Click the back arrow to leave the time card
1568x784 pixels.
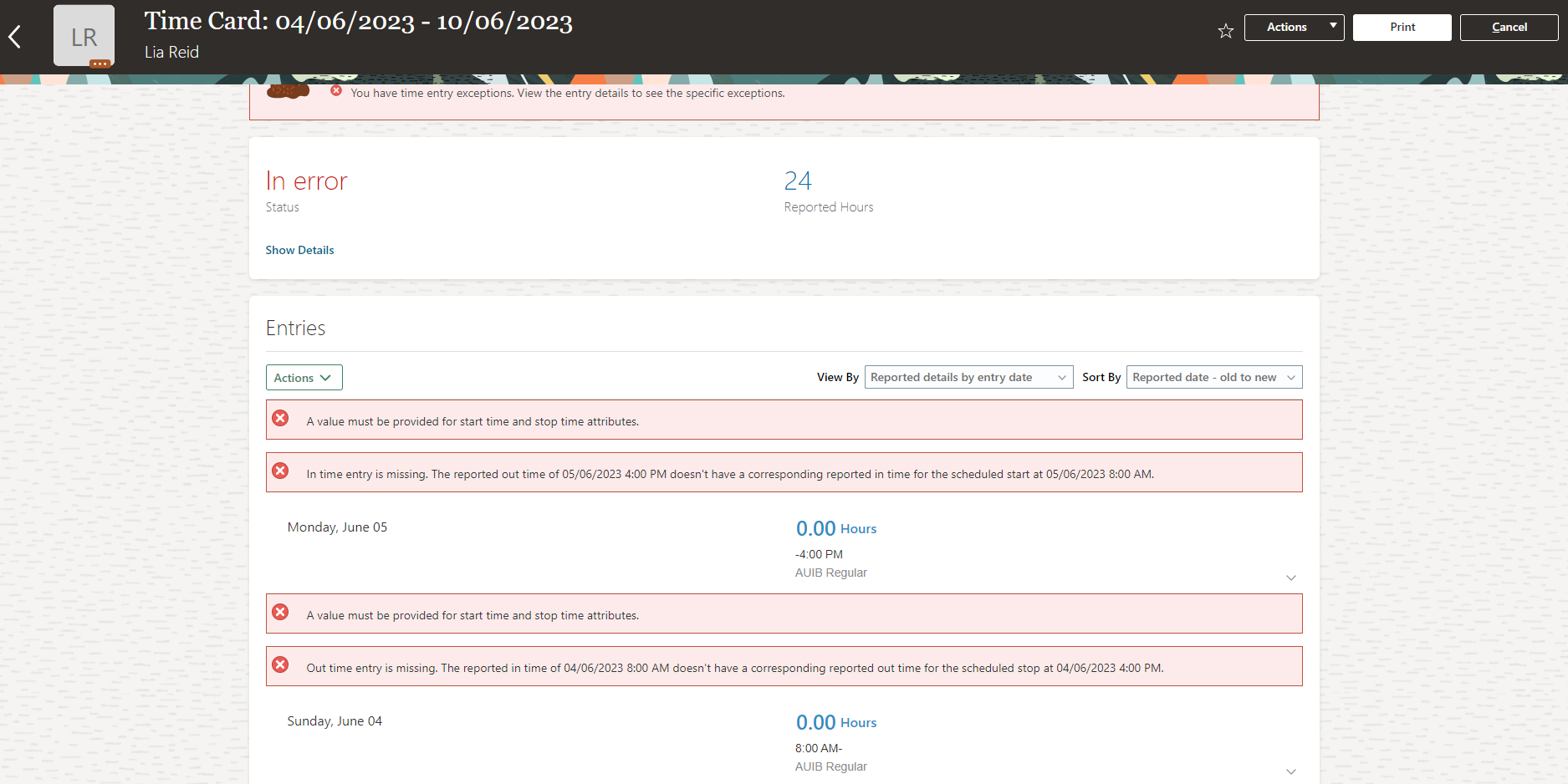pos(15,36)
